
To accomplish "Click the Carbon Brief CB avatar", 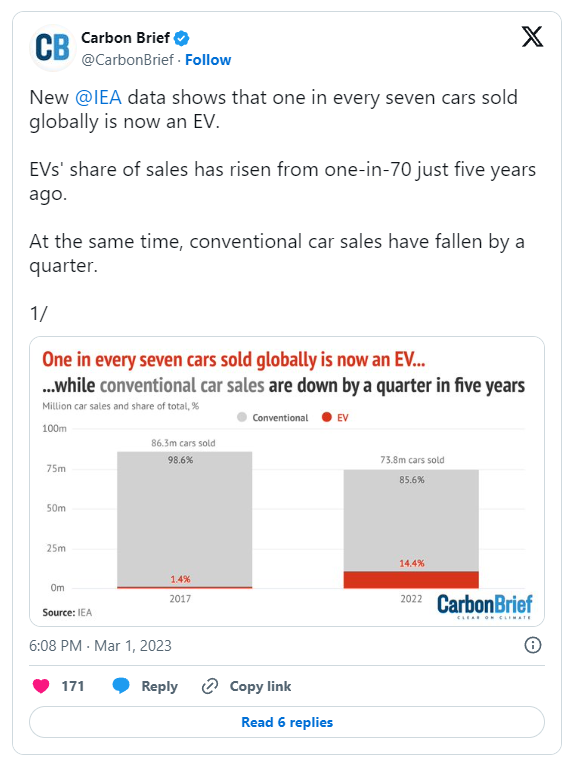I will (52, 48).
